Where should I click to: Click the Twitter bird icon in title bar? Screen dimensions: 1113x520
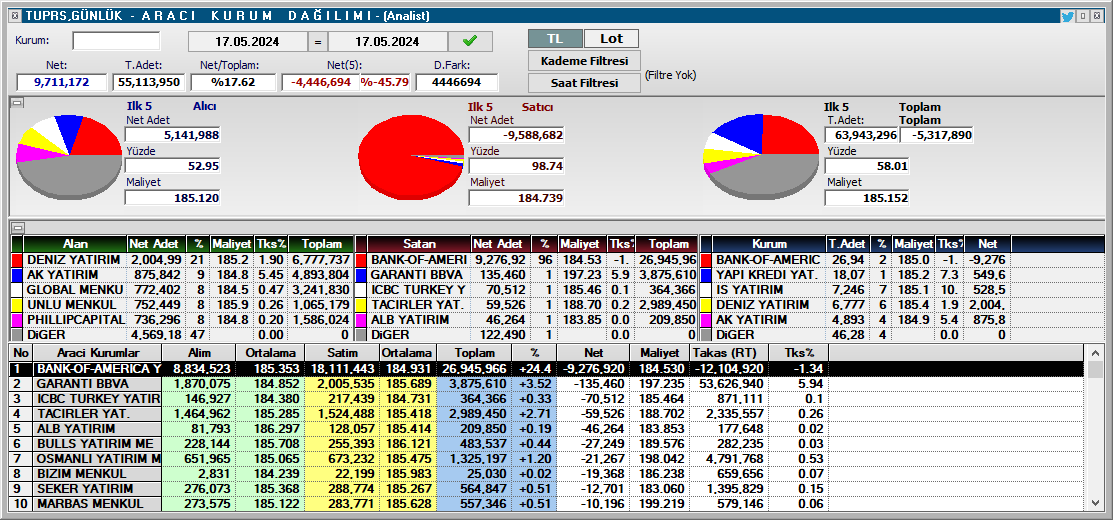pos(1068,16)
